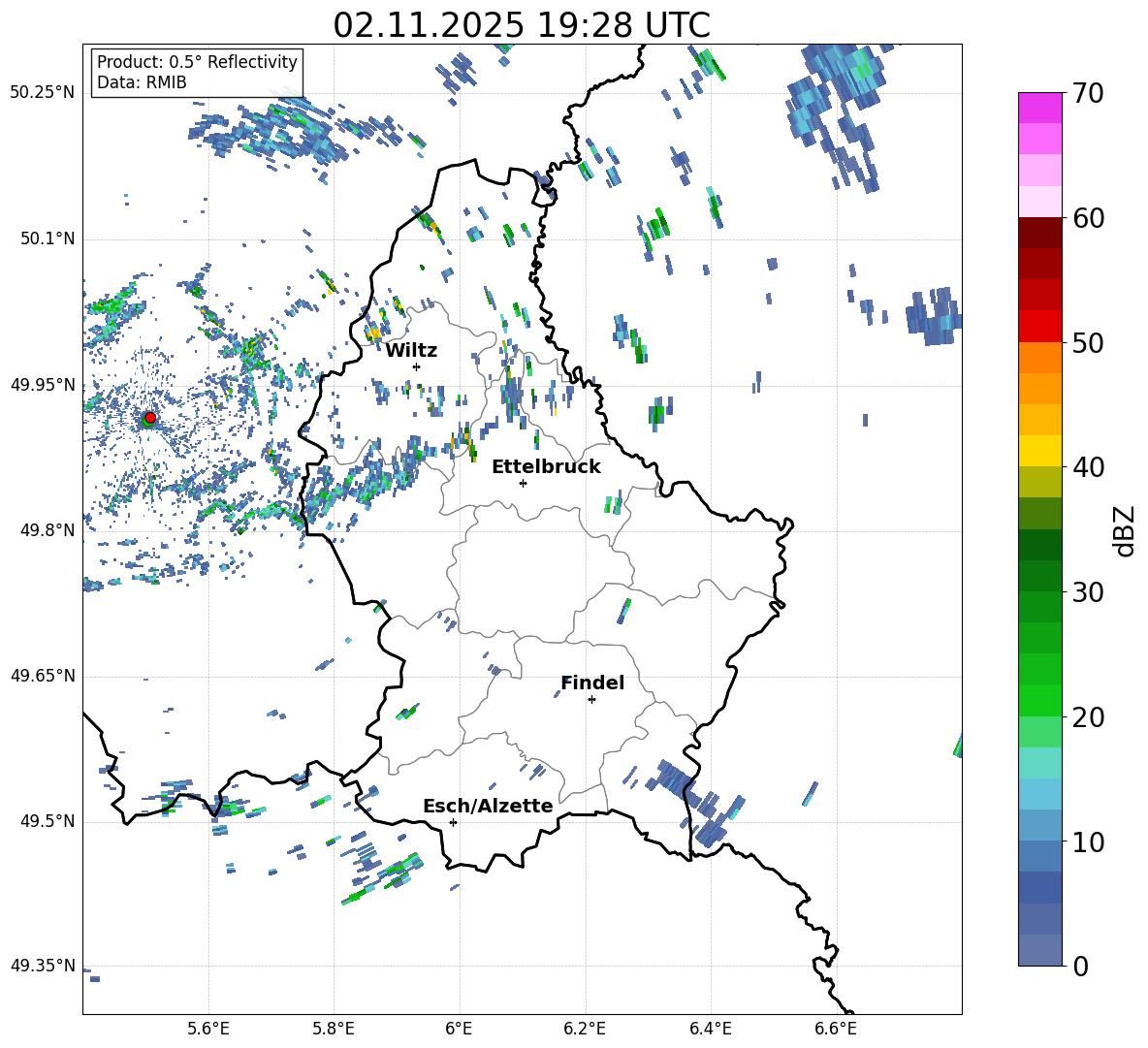Click the 0 value on colorbar
Viewport: 1148px width, 1048px height.
[x=1080, y=966]
